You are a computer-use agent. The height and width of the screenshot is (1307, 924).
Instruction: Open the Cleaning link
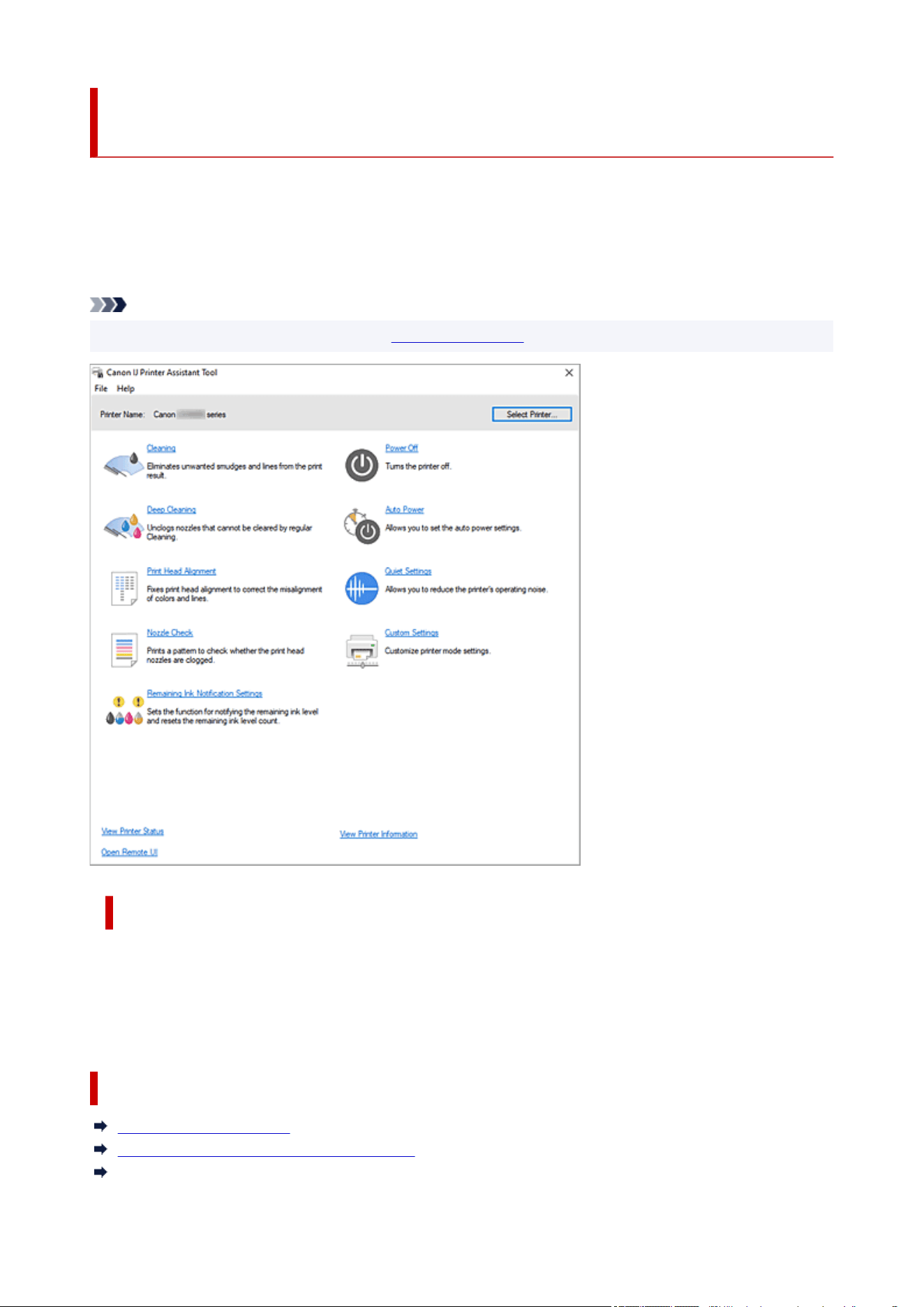coord(161,448)
